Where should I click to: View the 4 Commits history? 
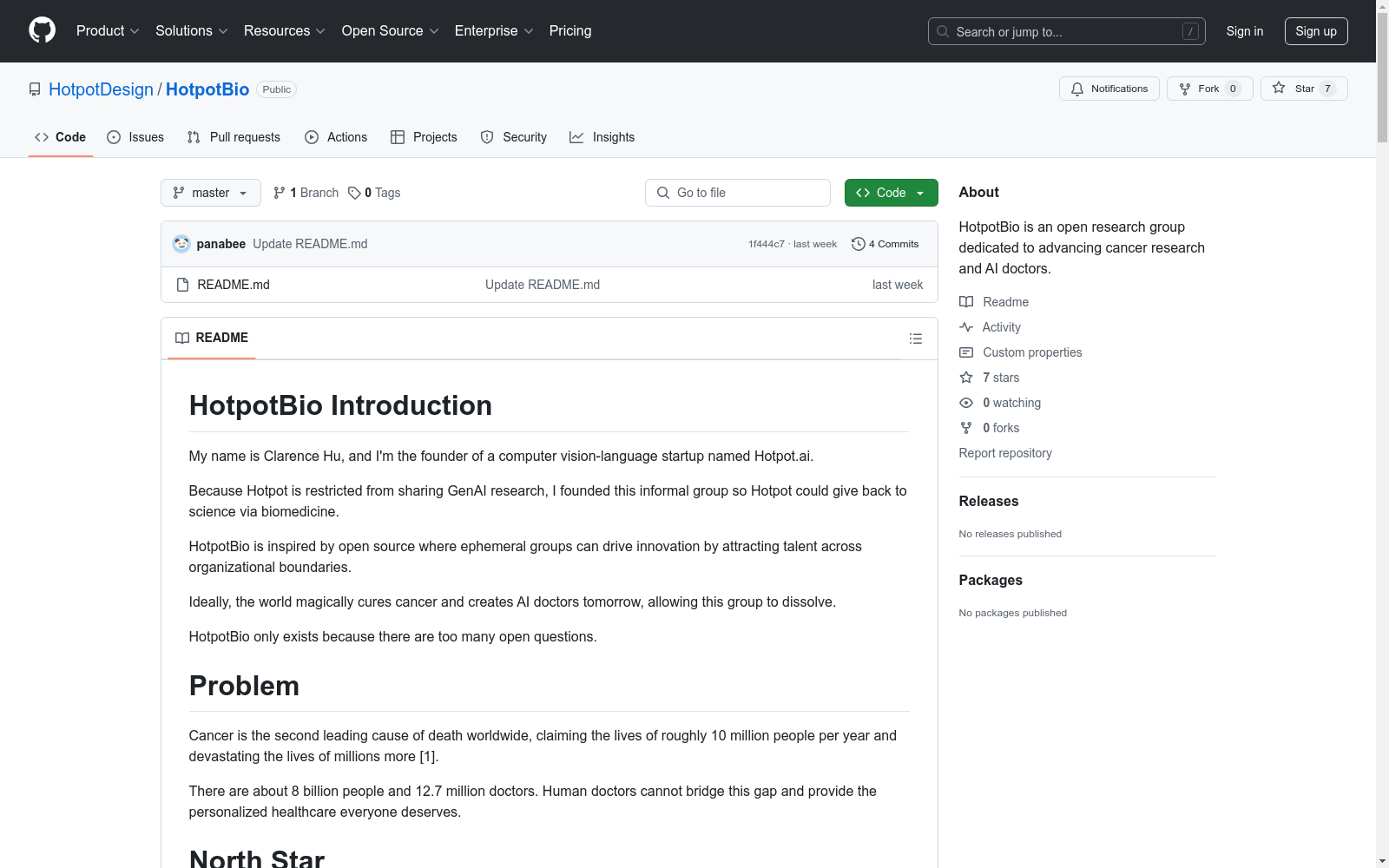pos(885,244)
